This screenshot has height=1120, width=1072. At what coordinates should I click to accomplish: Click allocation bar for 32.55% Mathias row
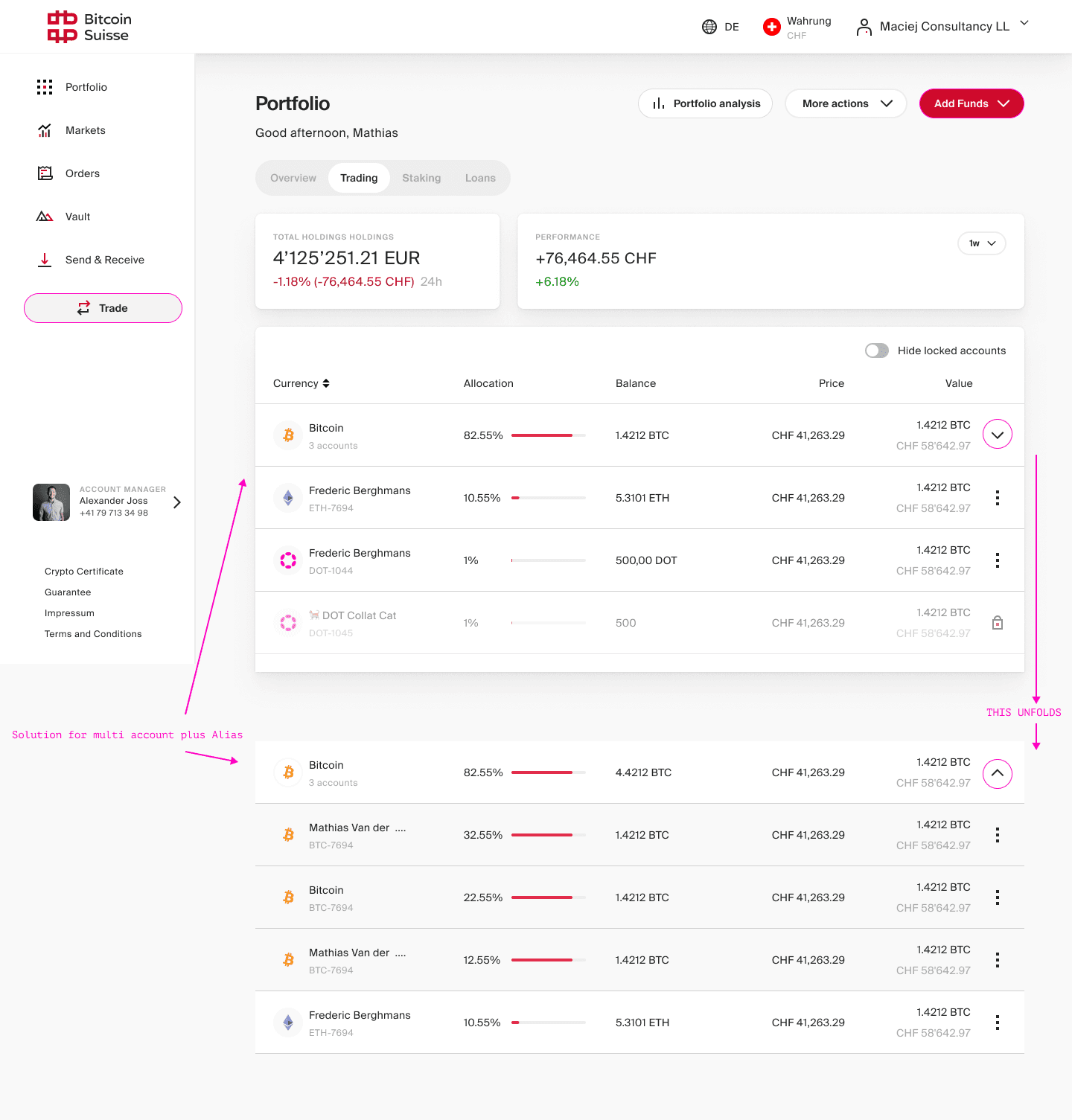click(549, 835)
